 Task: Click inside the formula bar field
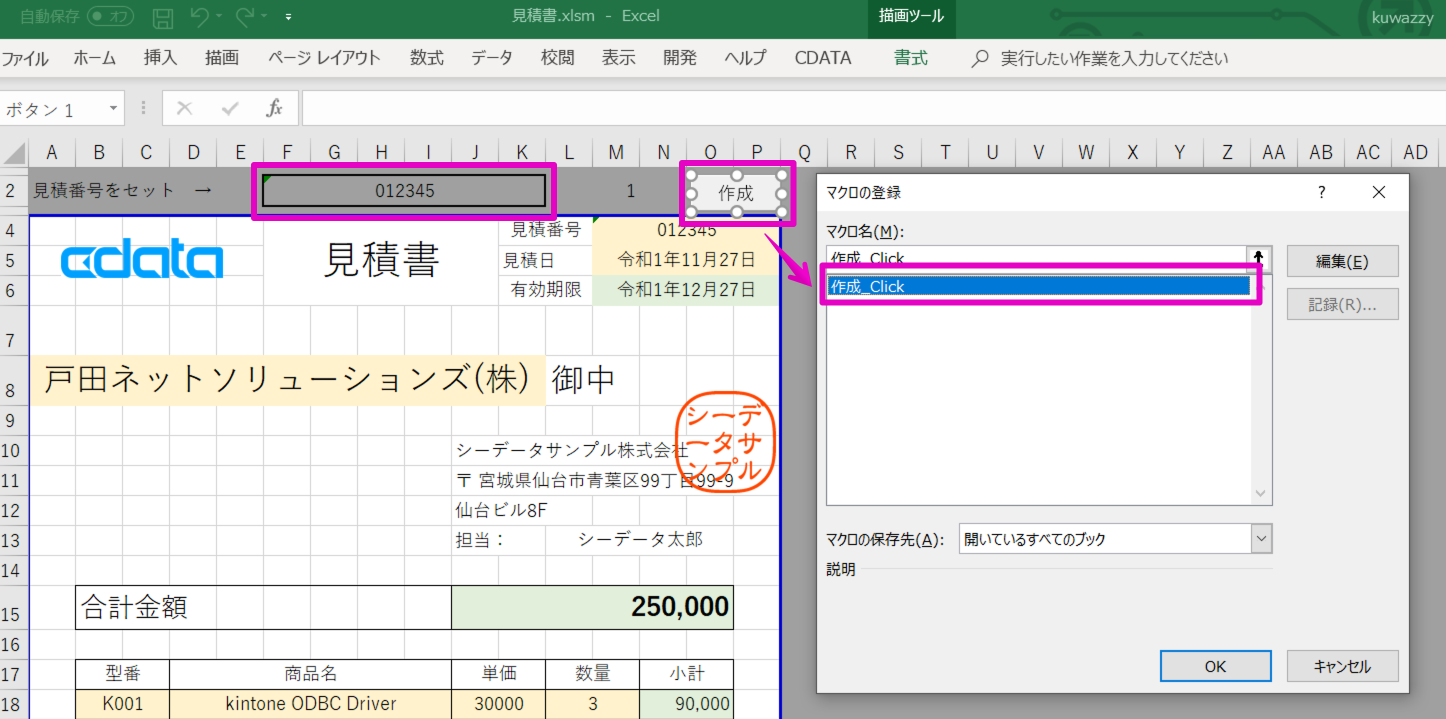(x=872, y=108)
